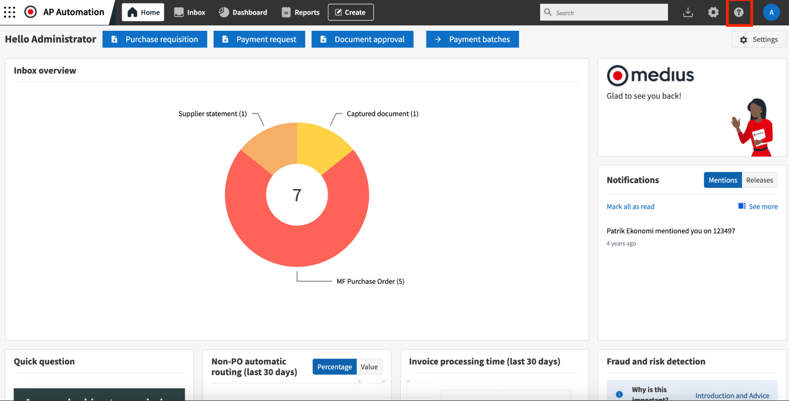Toggle routing chart to Value
This screenshot has width=789, height=401.
point(369,367)
